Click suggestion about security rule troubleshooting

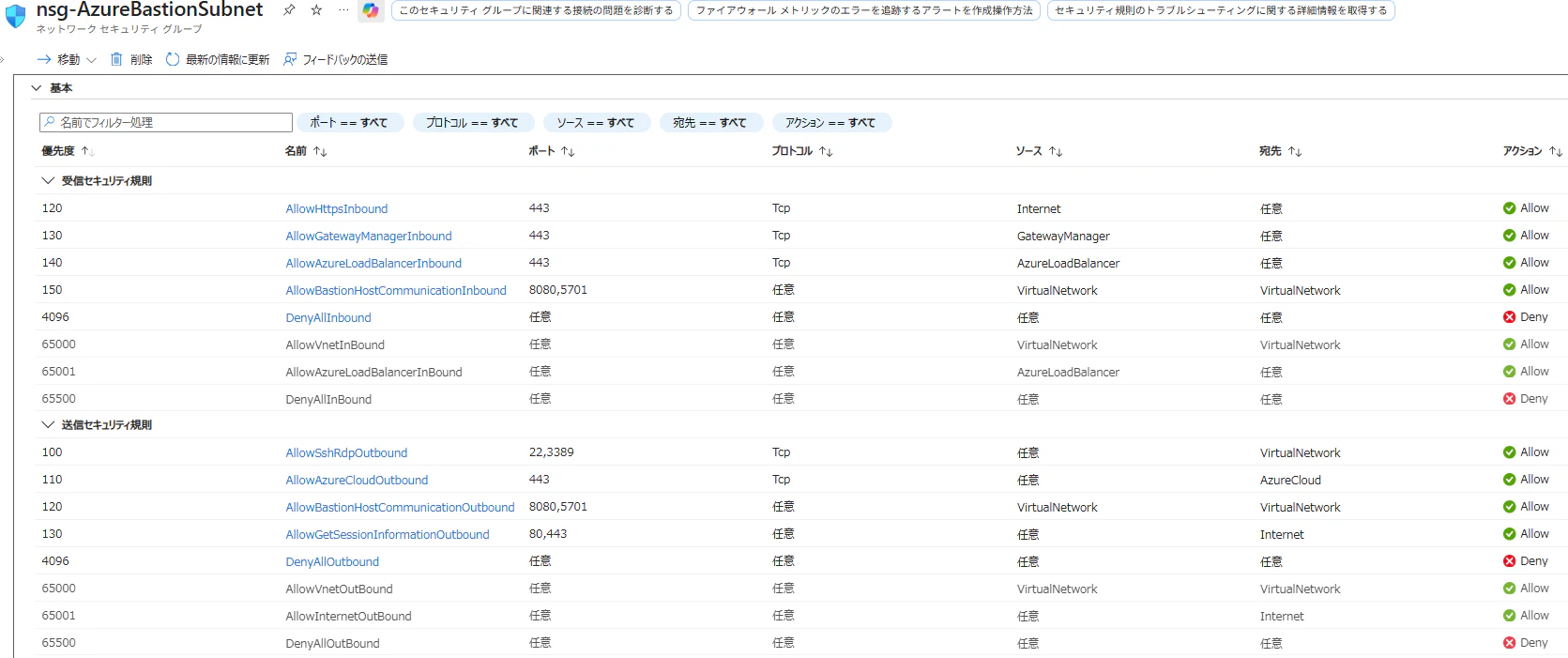click(x=1221, y=10)
